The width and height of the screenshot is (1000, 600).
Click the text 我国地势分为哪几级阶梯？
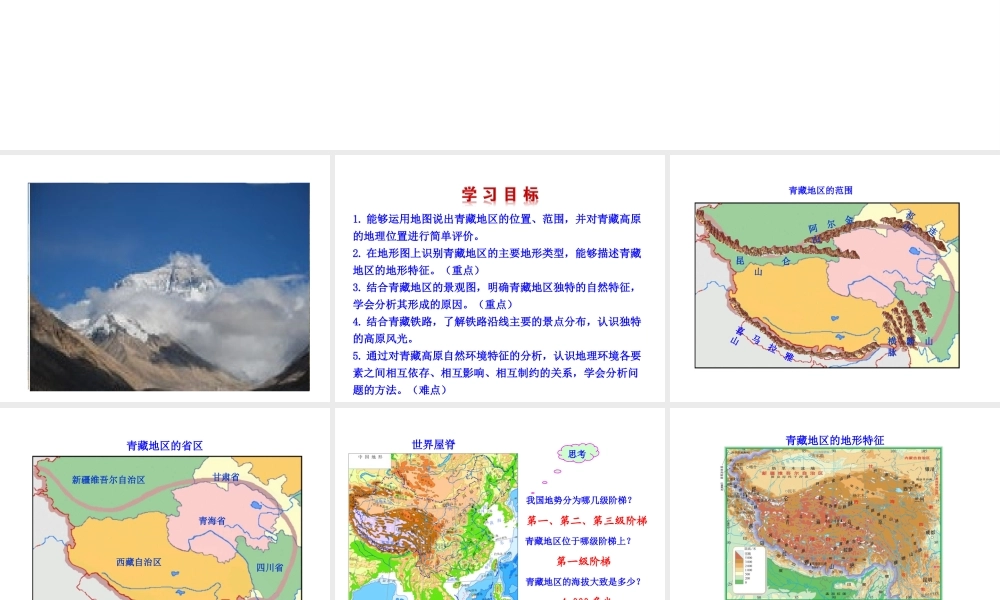[x=579, y=500]
